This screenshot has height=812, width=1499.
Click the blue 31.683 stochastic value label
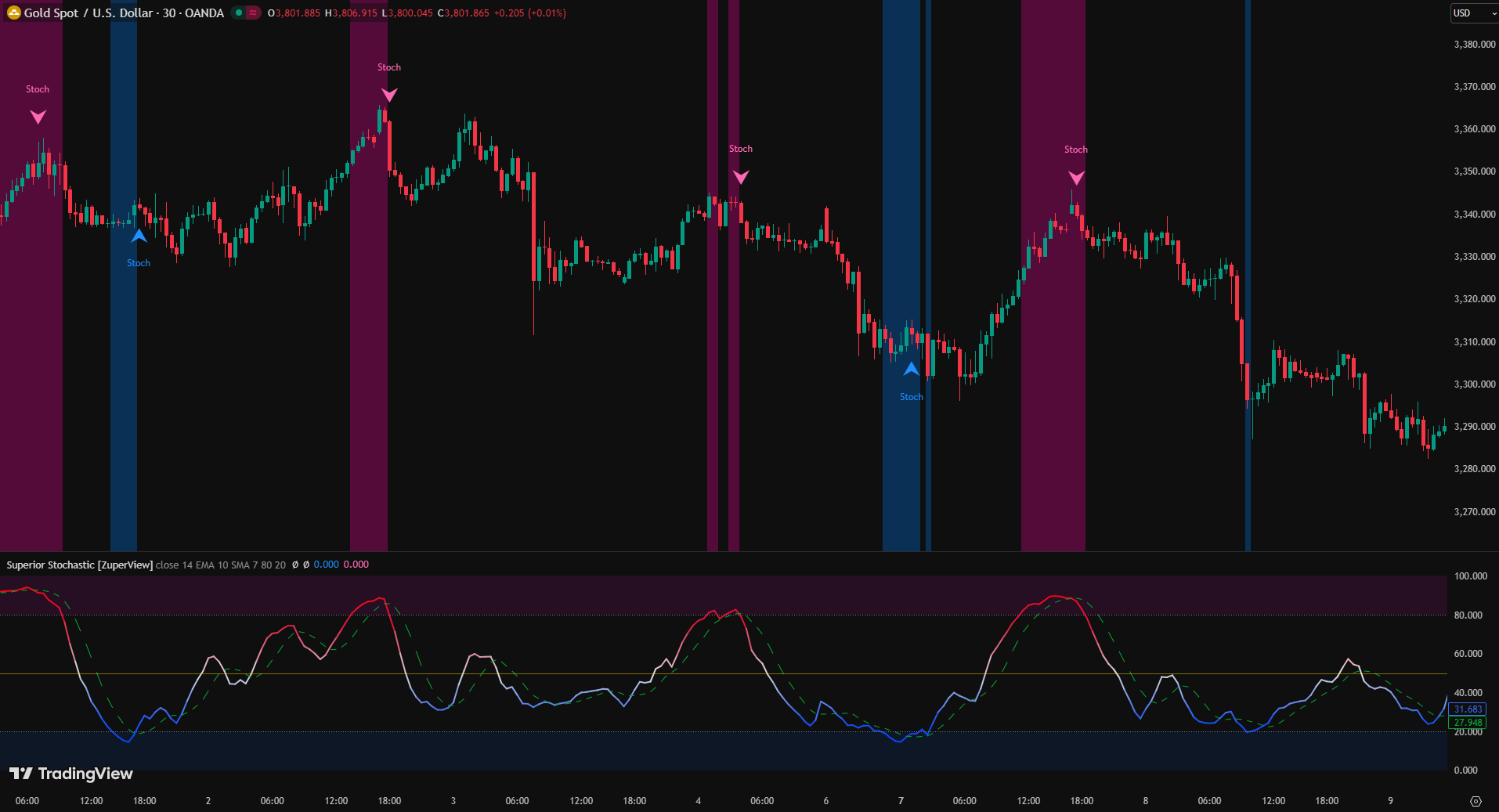coord(1468,709)
